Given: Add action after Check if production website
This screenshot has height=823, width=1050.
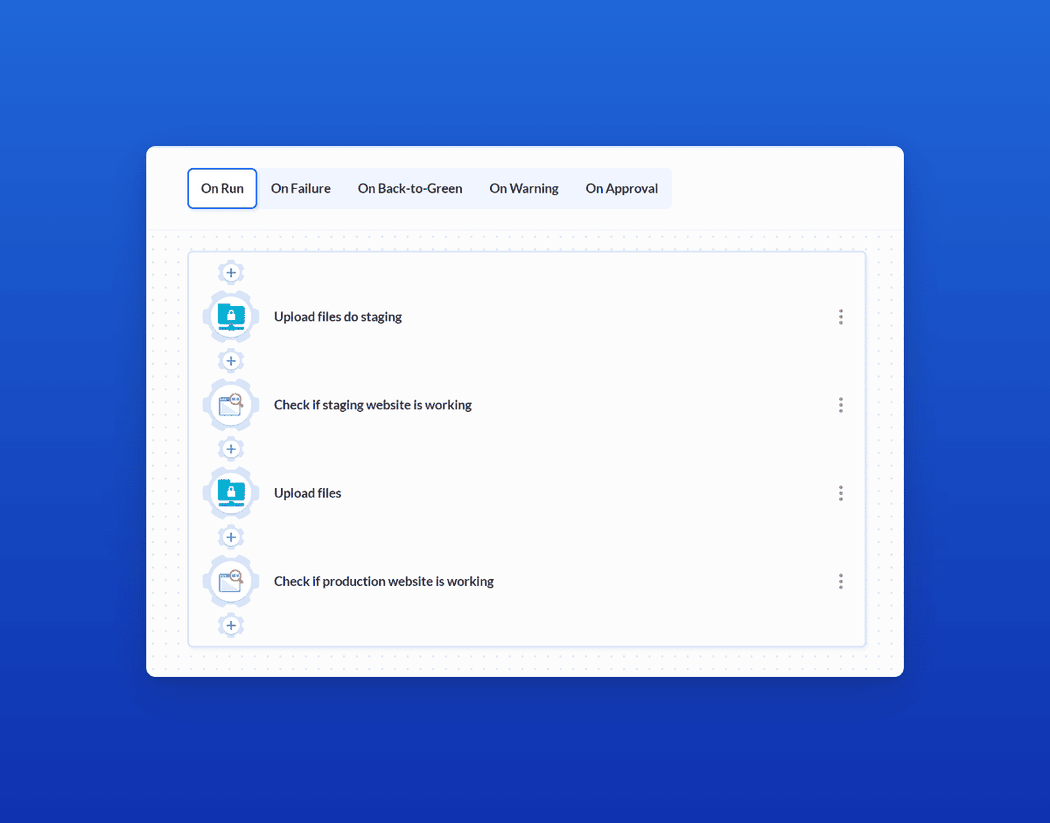Looking at the screenshot, I should (231, 625).
